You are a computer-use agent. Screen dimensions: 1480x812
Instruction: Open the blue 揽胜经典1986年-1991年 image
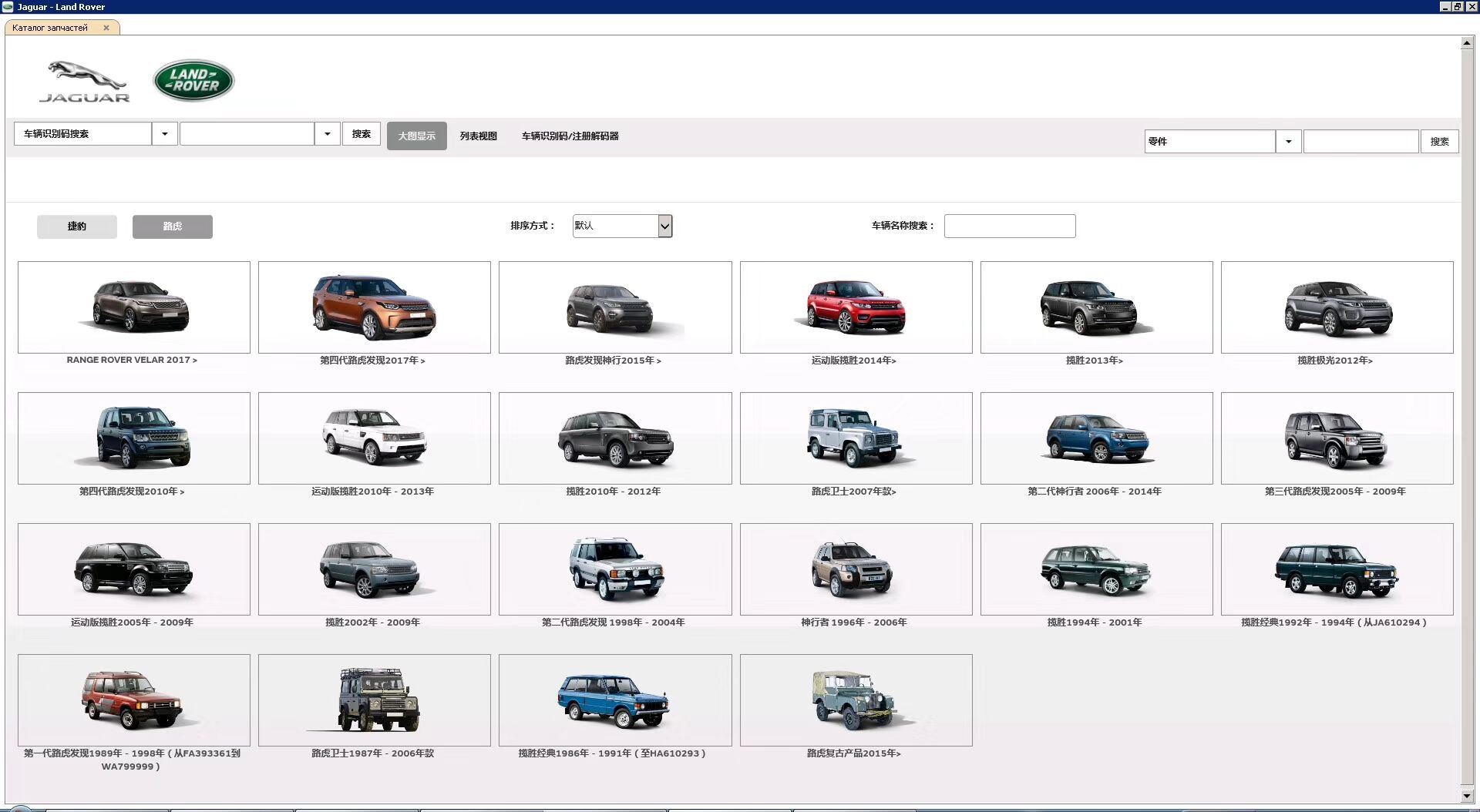615,700
